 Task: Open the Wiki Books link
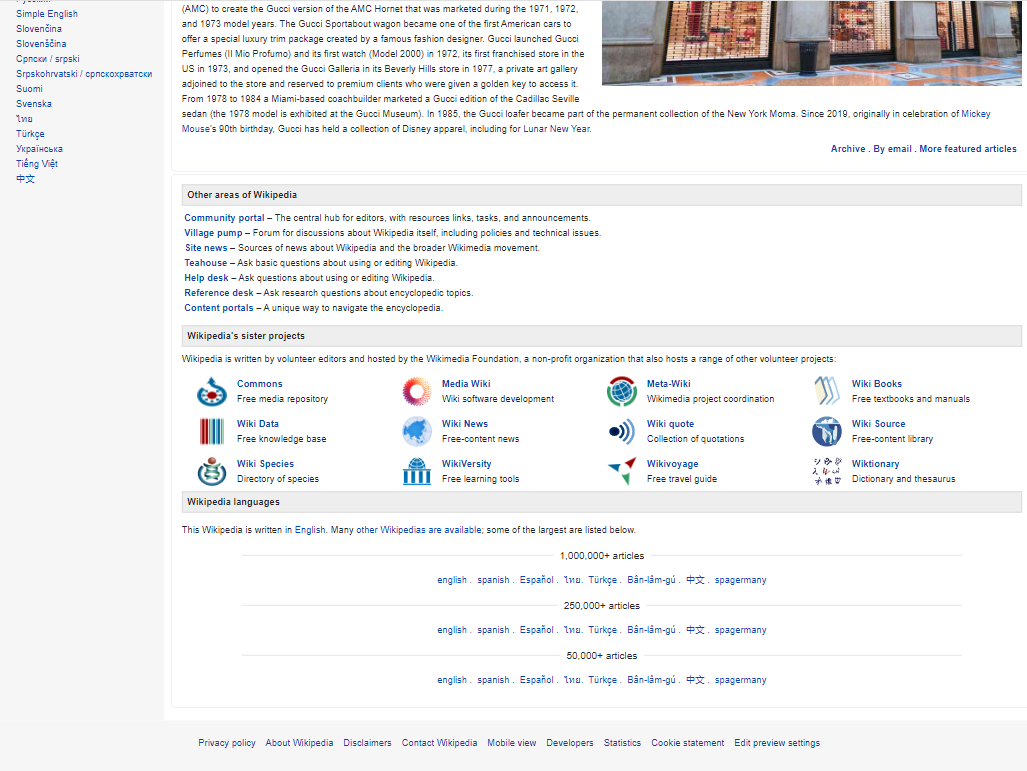876,384
